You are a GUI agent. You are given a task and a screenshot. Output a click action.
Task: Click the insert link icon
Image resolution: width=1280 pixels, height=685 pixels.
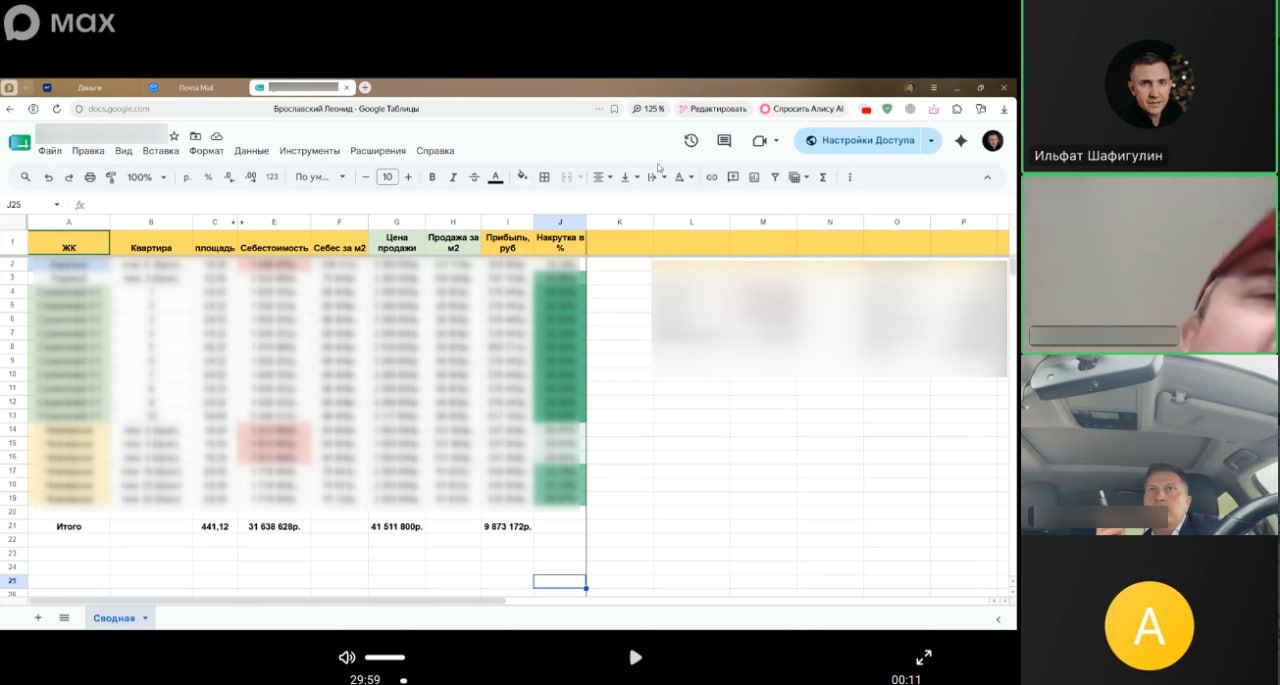coord(712,177)
